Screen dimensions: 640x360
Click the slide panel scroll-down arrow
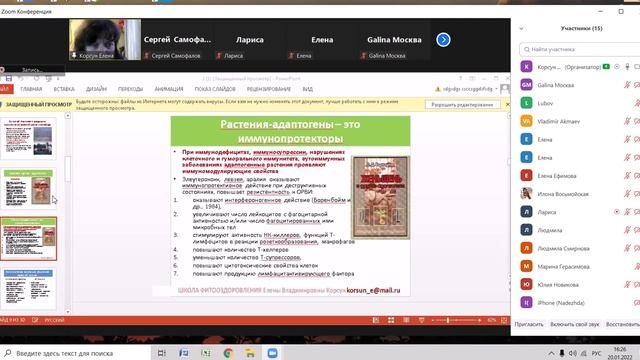[68, 312]
